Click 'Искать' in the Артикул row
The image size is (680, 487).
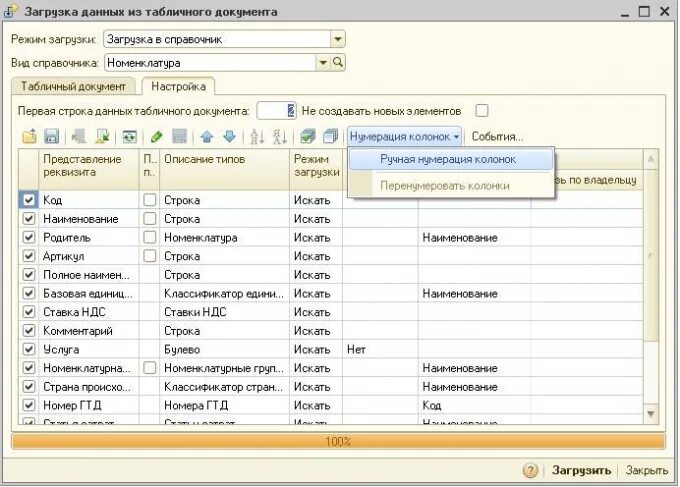click(316, 256)
